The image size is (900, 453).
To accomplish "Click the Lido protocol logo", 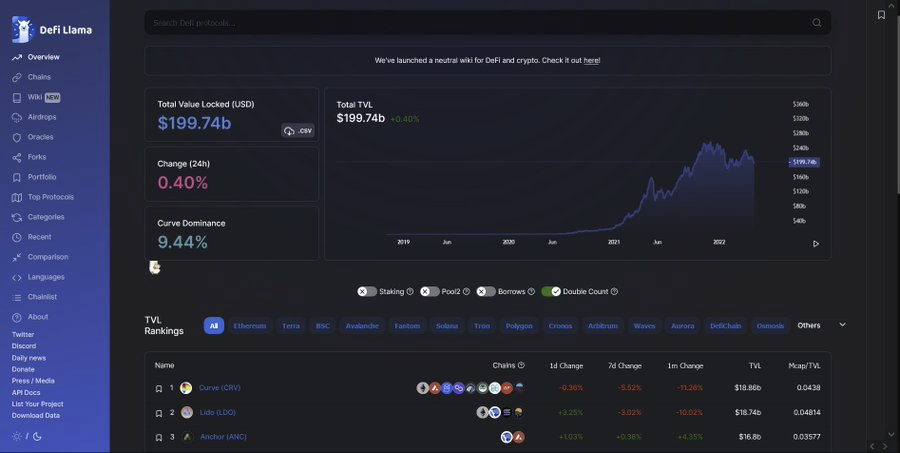I will [x=187, y=413].
